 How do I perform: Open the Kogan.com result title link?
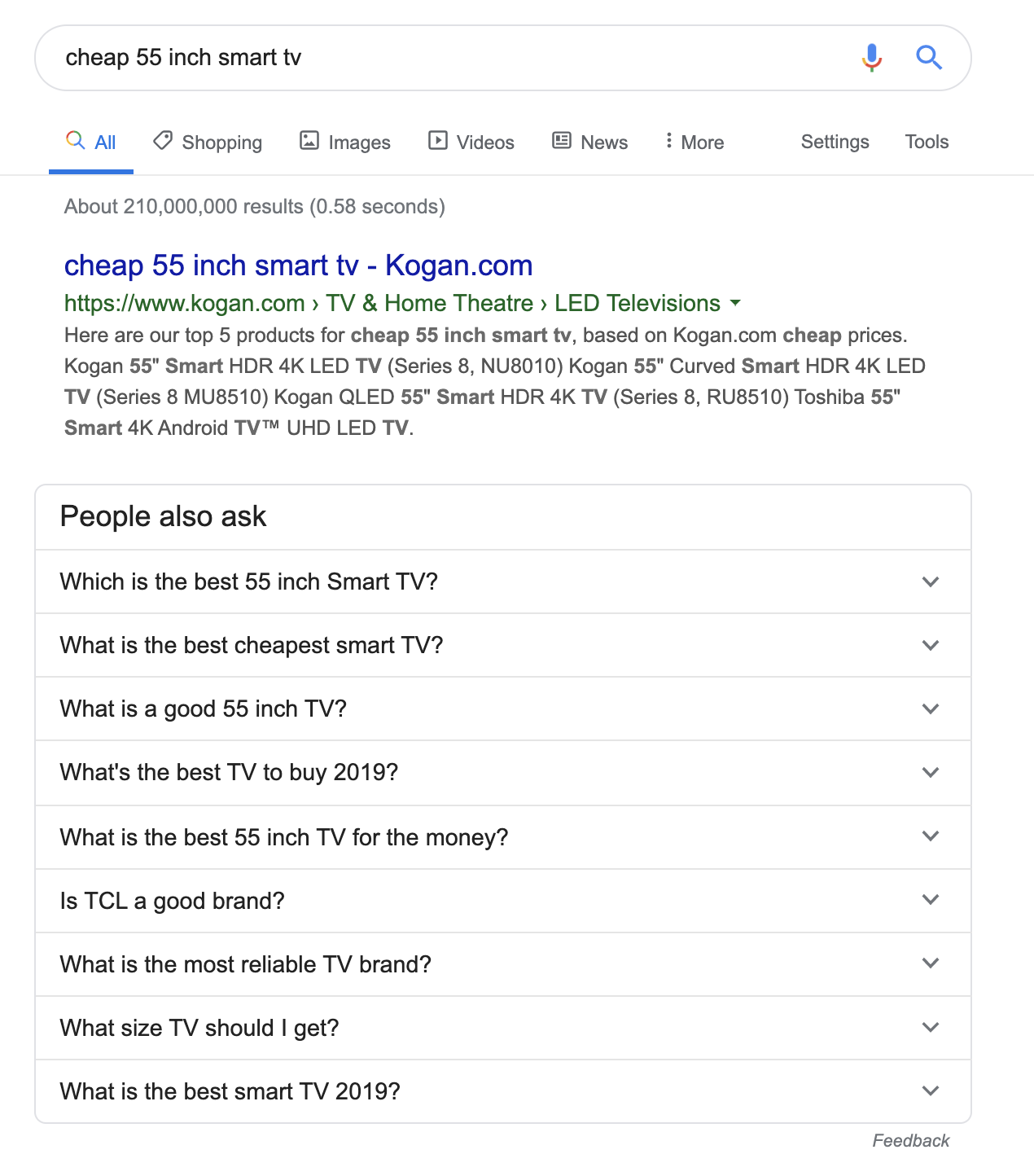[298, 265]
